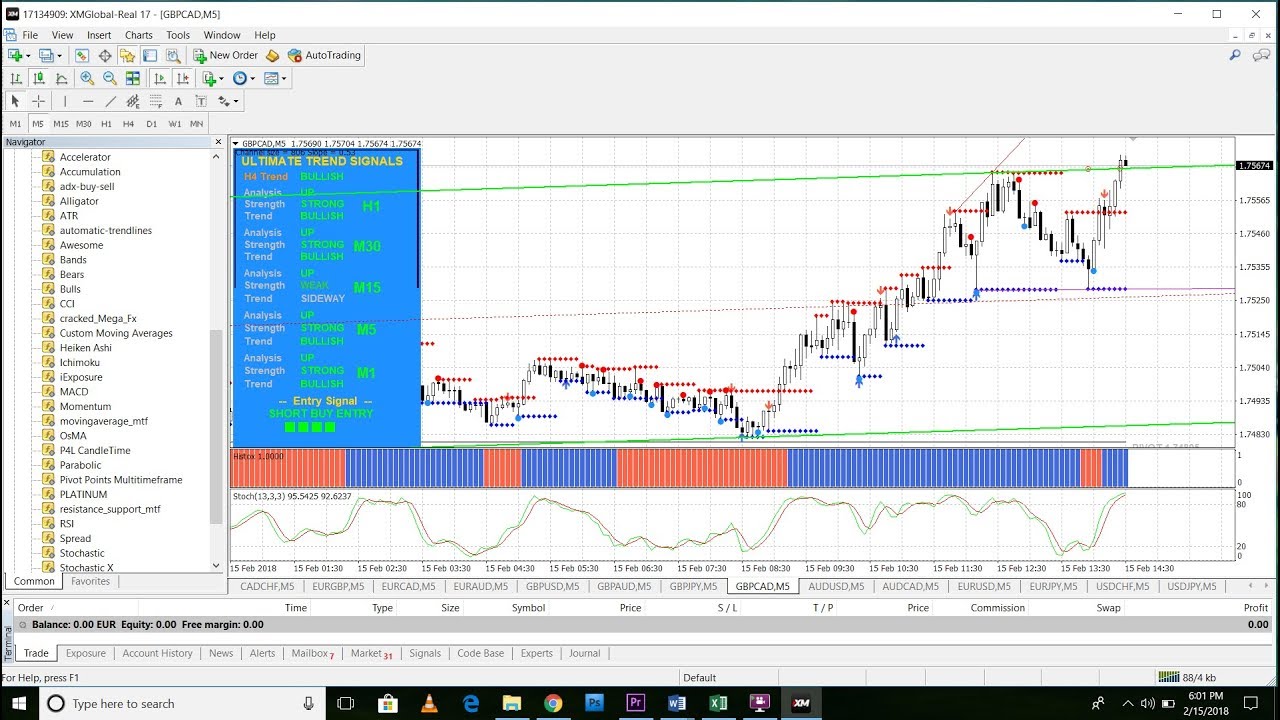This screenshot has height=720, width=1280.
Task: Click the Windows search box
Action: [x=180, y=704]
